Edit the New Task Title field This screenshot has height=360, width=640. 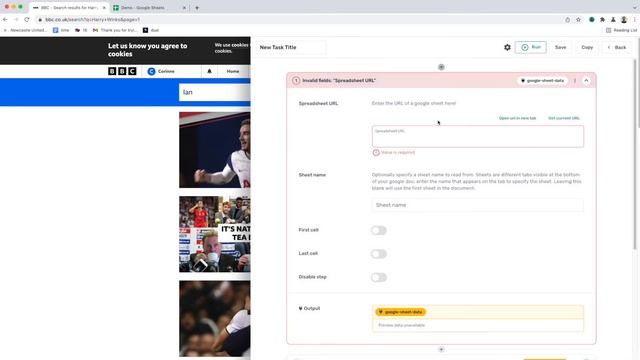(x=292, y=47)
